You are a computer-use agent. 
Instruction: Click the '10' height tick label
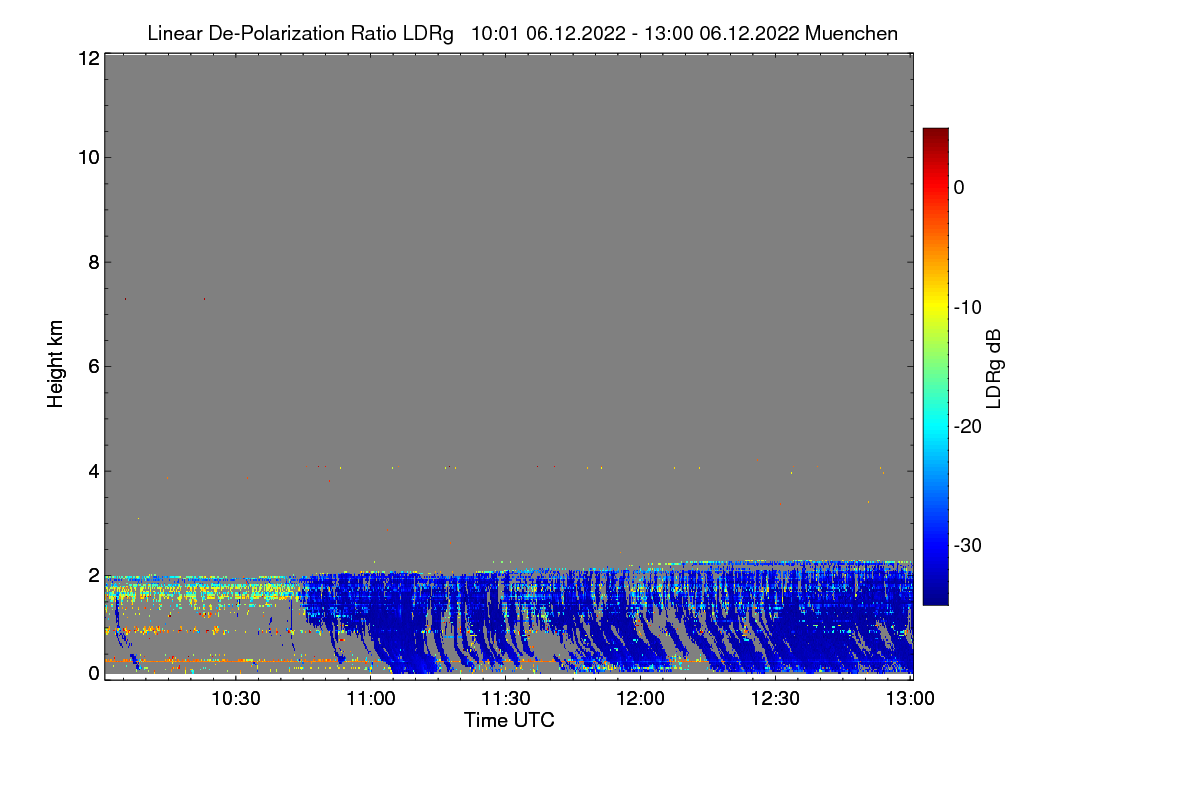88,157
